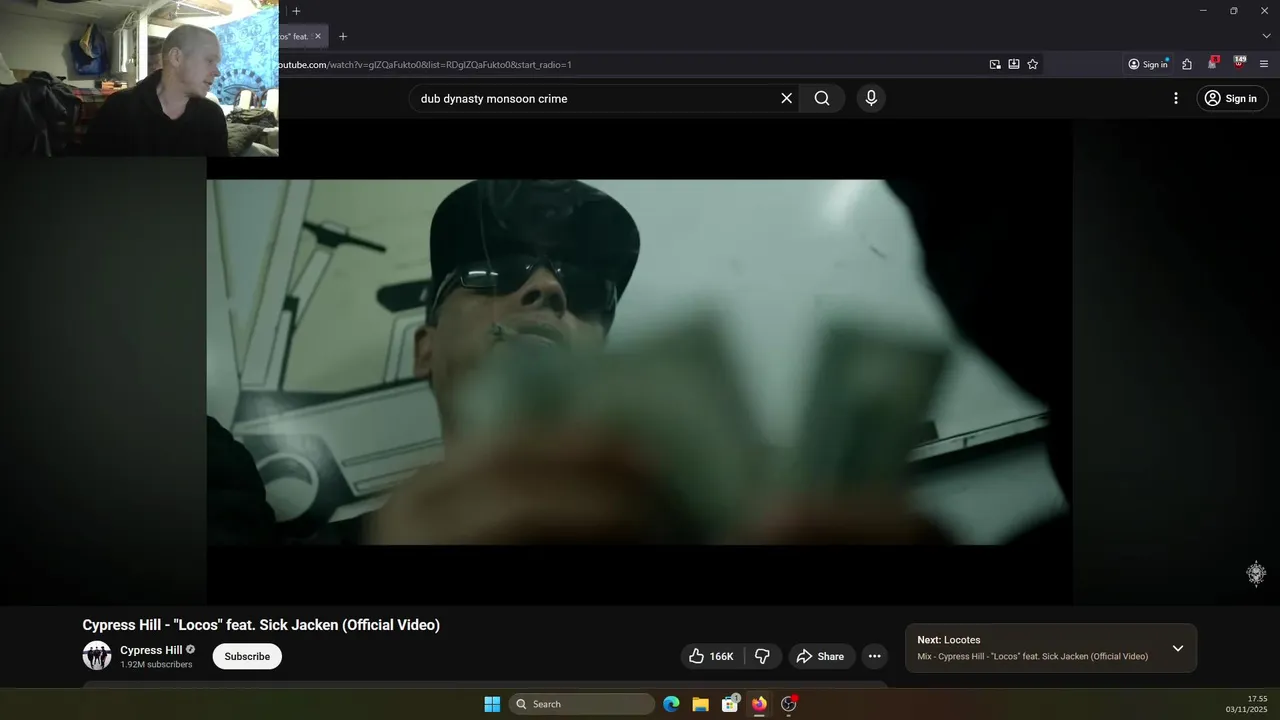Open more actions ellipsis below video
Viewport: 1280px width, 720px height.
click(874, 656)
